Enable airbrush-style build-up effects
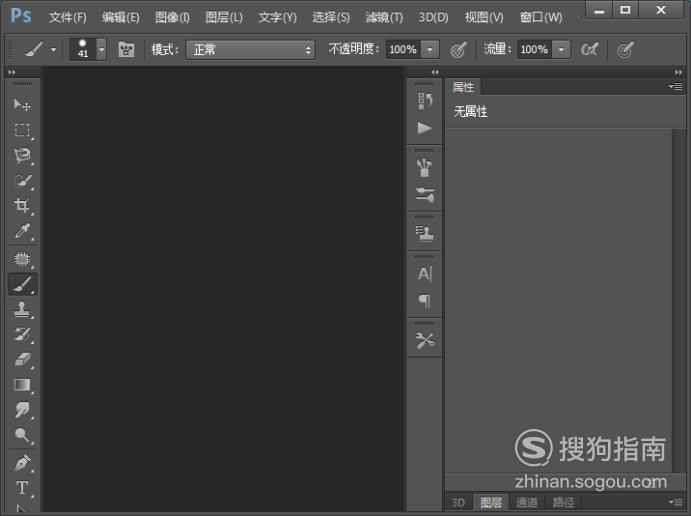 (590, 49)
